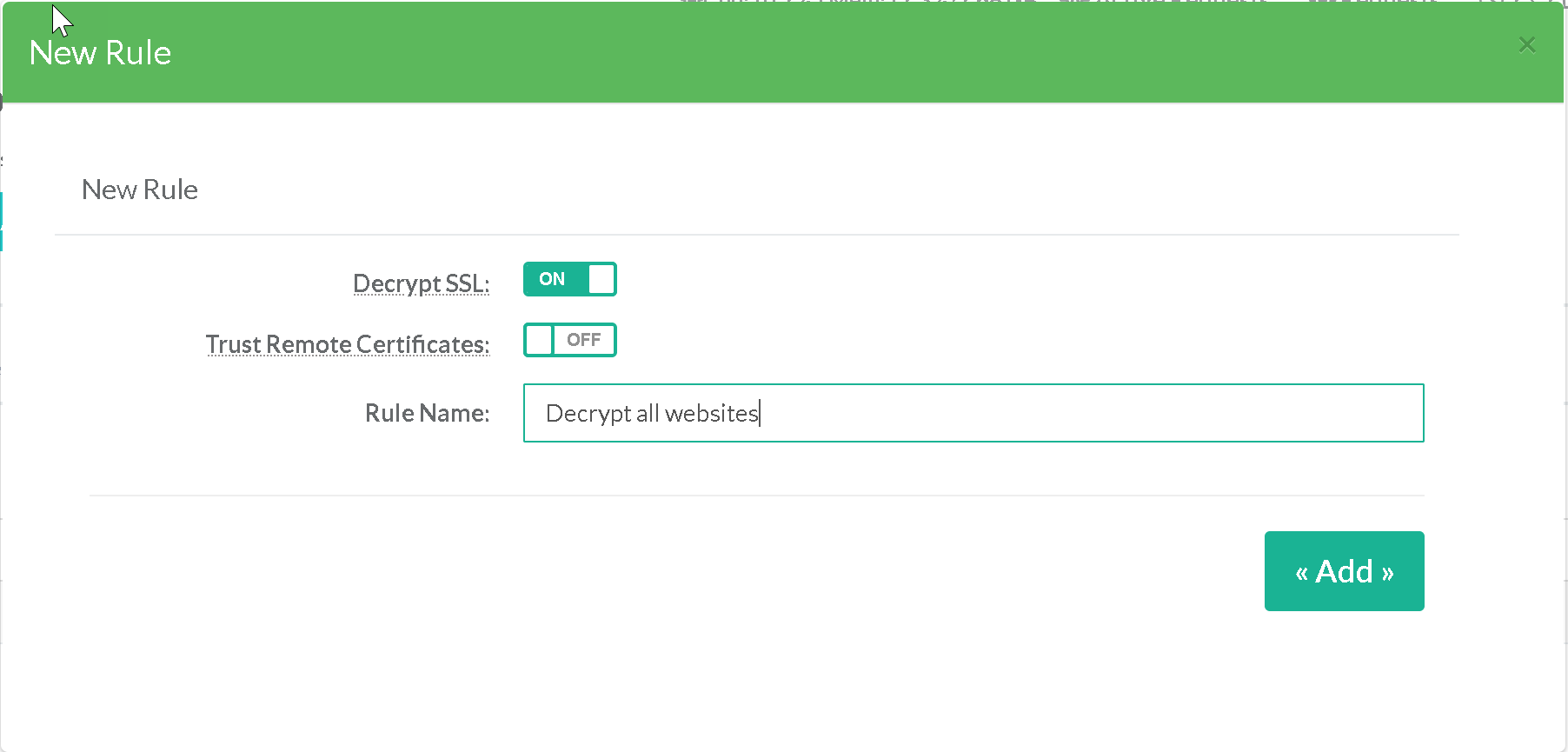This screenshot has height=752, width=1568.
Task: Click the dotted-underlined Decrypt SSL label
Action: pos(421,283)
